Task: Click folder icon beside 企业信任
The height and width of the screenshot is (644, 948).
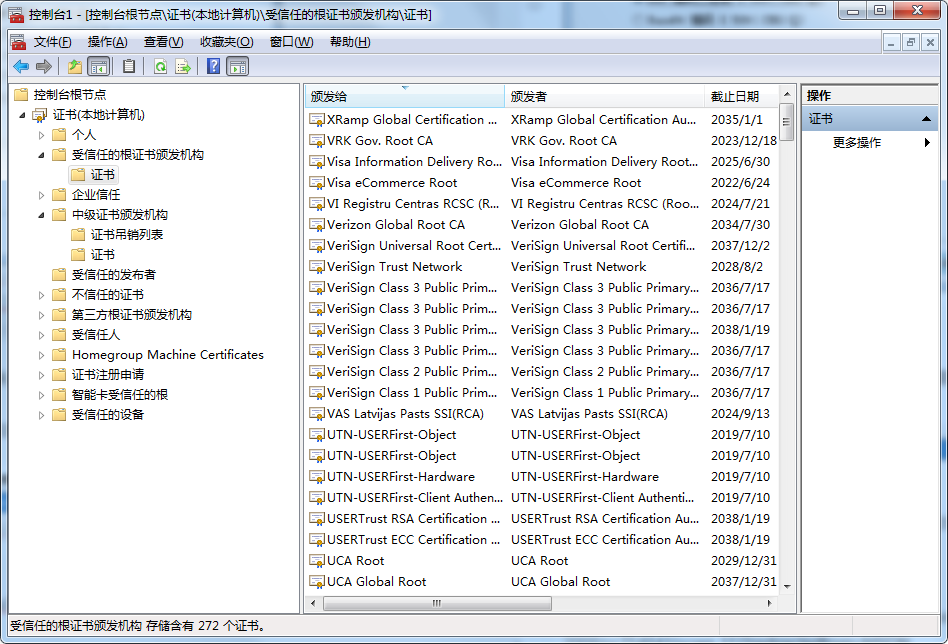Action: point(59,195)
